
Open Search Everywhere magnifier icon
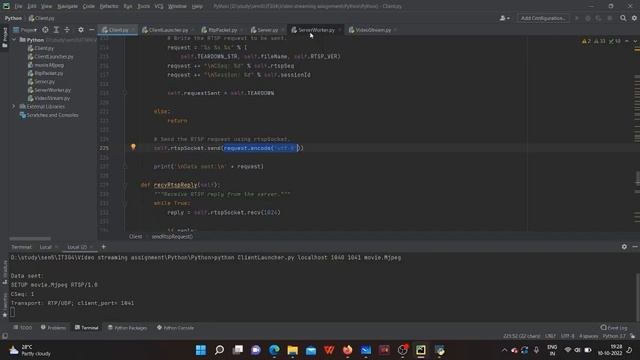(623, 18)
